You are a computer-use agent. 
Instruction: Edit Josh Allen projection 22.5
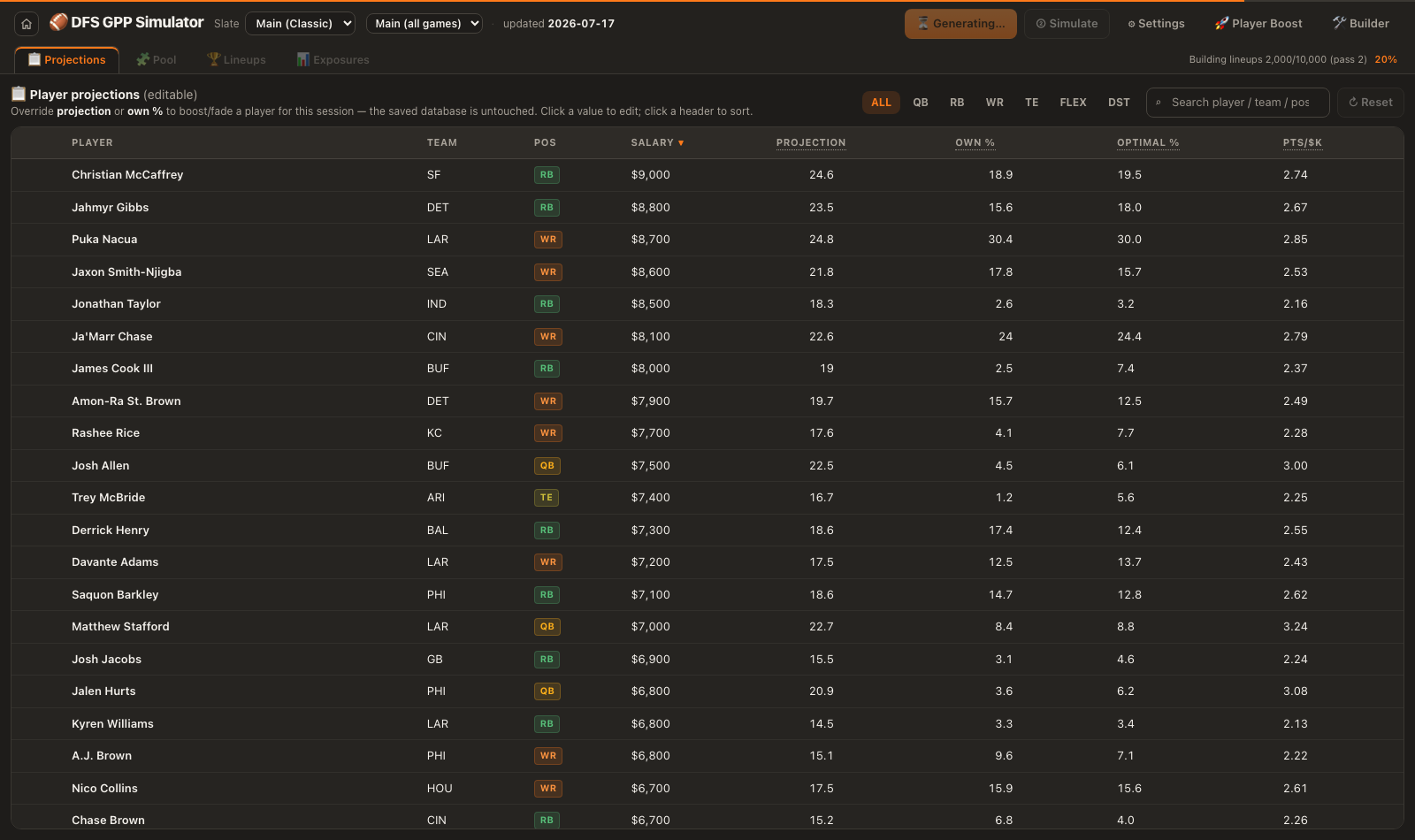tap(822, 466)
